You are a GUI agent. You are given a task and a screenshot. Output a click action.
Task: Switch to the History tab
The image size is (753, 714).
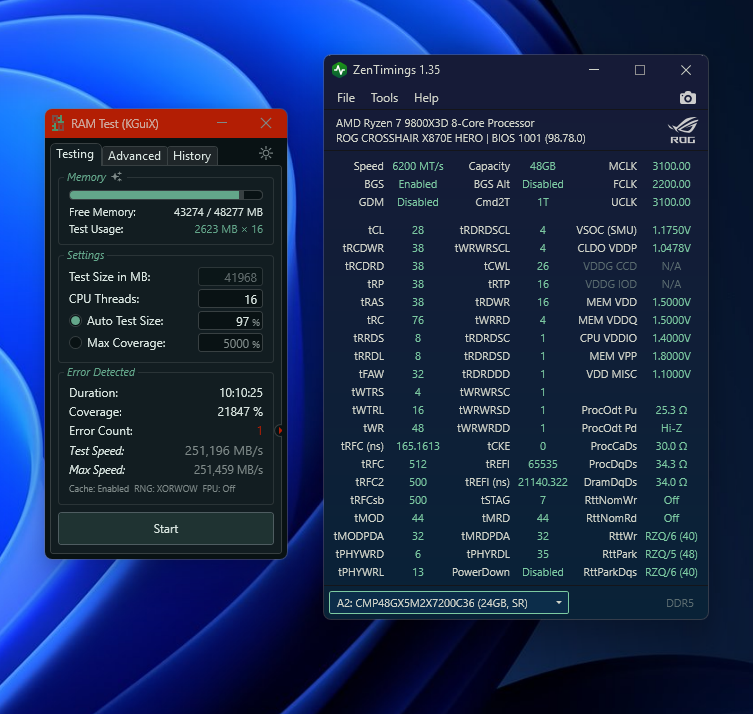(x=192, y=156)
